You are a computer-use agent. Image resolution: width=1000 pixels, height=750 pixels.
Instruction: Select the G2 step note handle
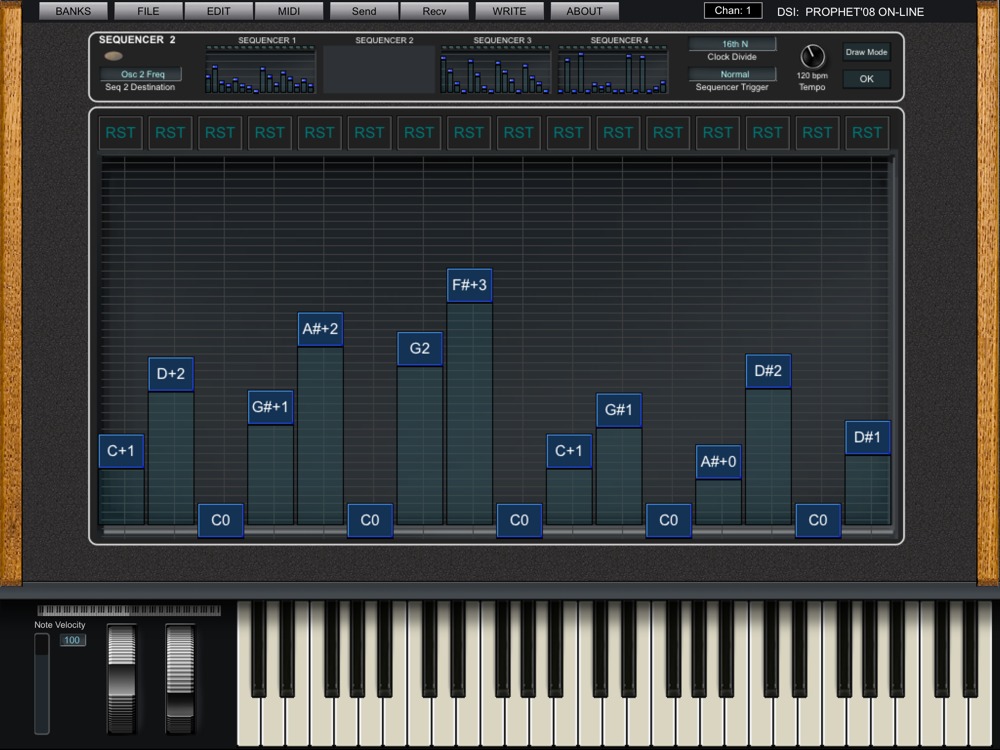(x=419, y=349)
